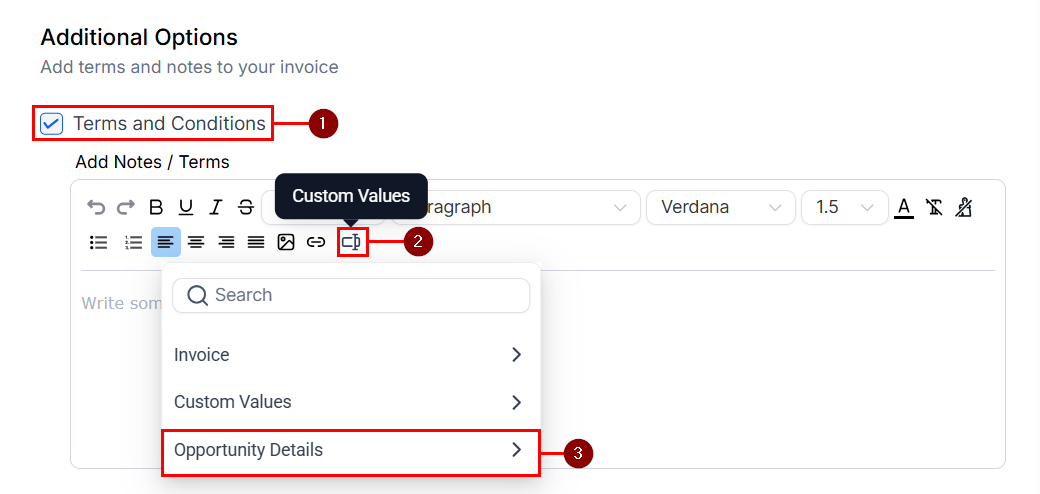Open the Custom Values merge field icon
1040x494 pixels.
coord(352,242)
